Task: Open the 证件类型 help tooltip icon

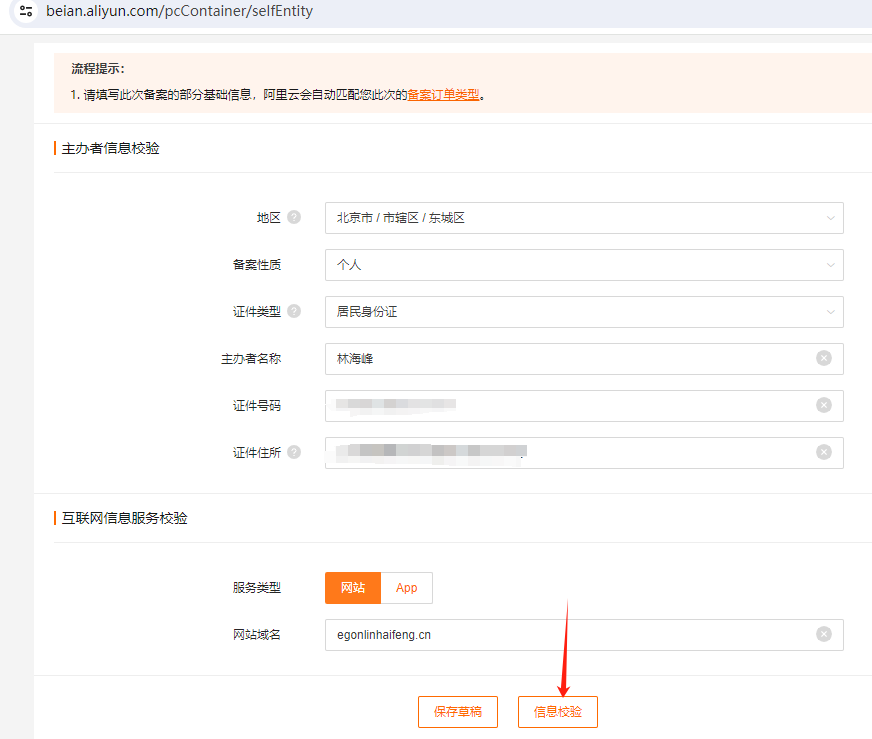Action: 293,311
